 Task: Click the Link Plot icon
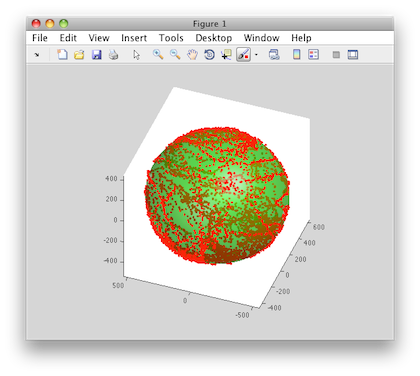(x=274, y=54)
